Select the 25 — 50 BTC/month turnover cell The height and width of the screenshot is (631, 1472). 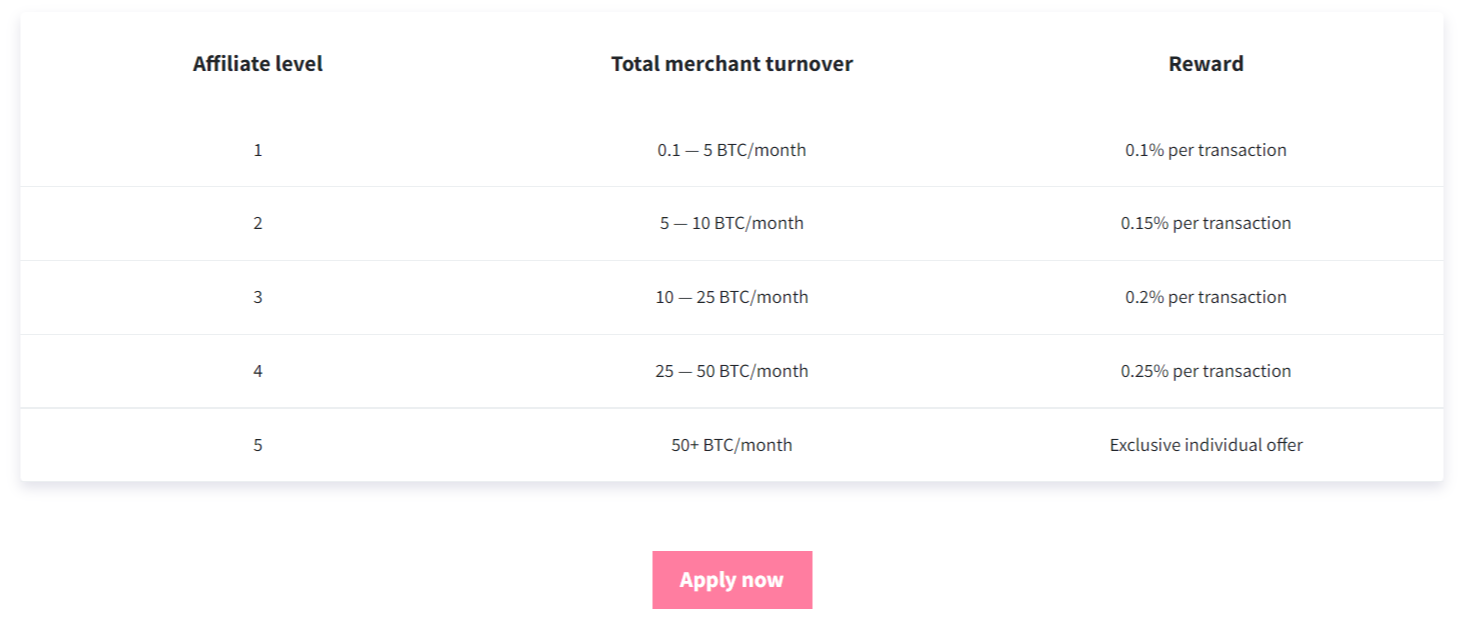coord(732,371)
